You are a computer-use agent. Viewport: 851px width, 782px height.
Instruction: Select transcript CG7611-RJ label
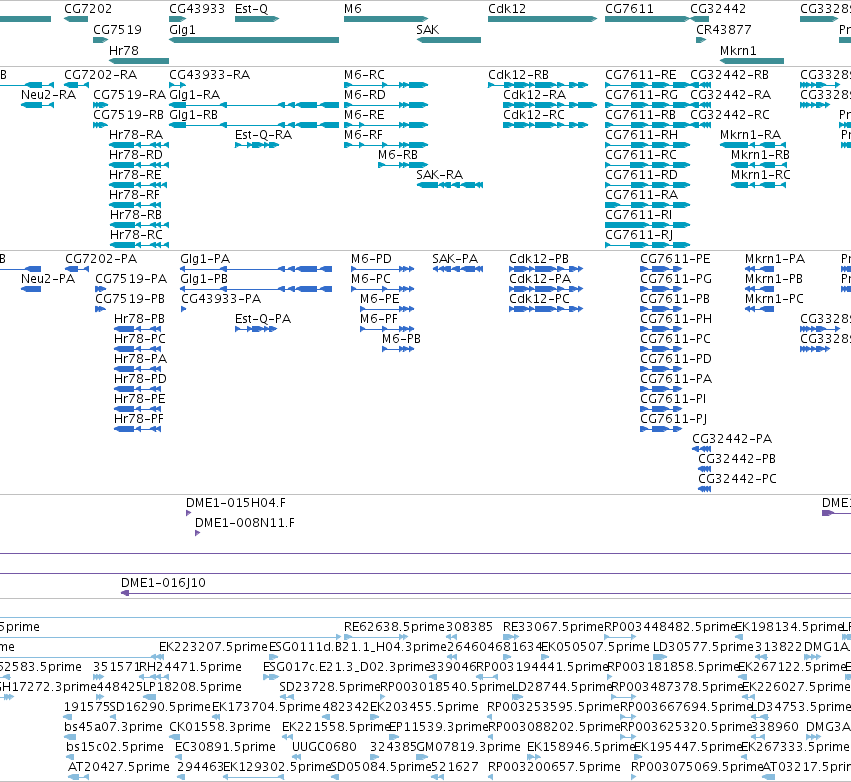(639, 234)
